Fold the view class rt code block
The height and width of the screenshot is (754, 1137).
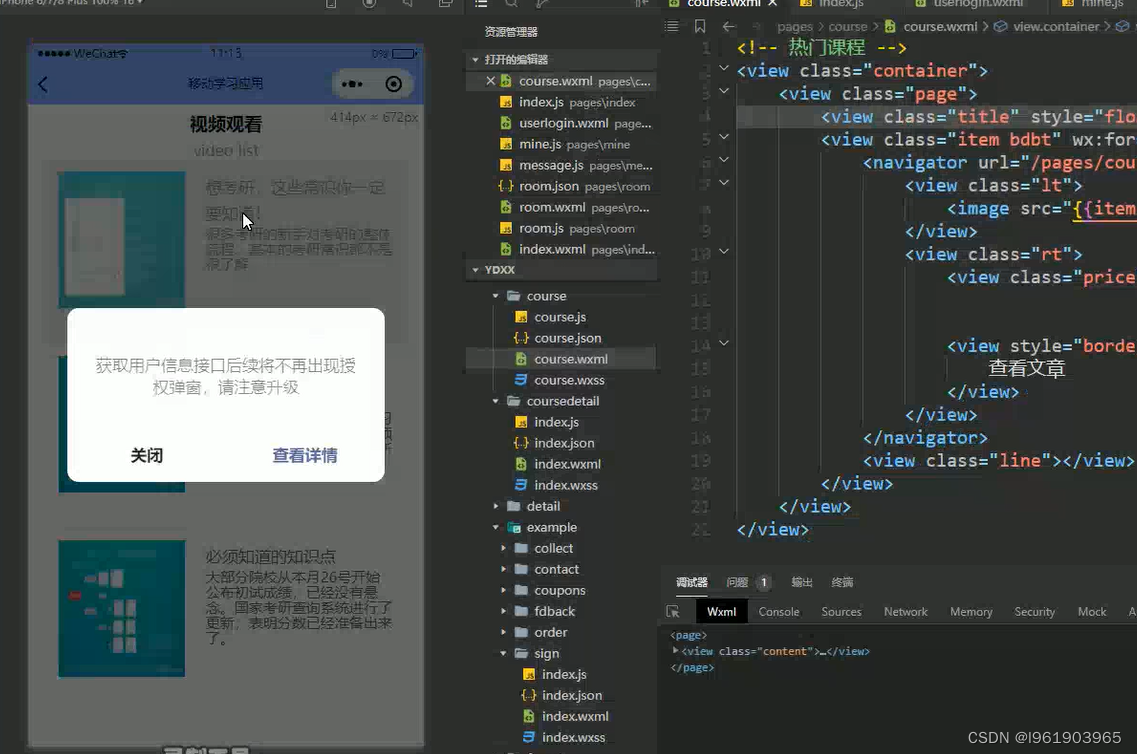point(724,252)
